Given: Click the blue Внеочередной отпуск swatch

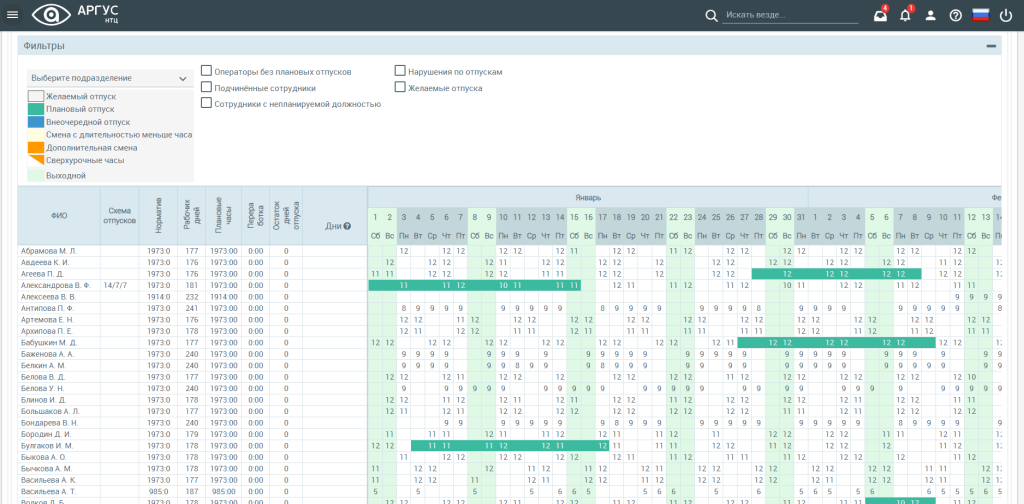Looking at the screenshot, I should coord(36,122).
